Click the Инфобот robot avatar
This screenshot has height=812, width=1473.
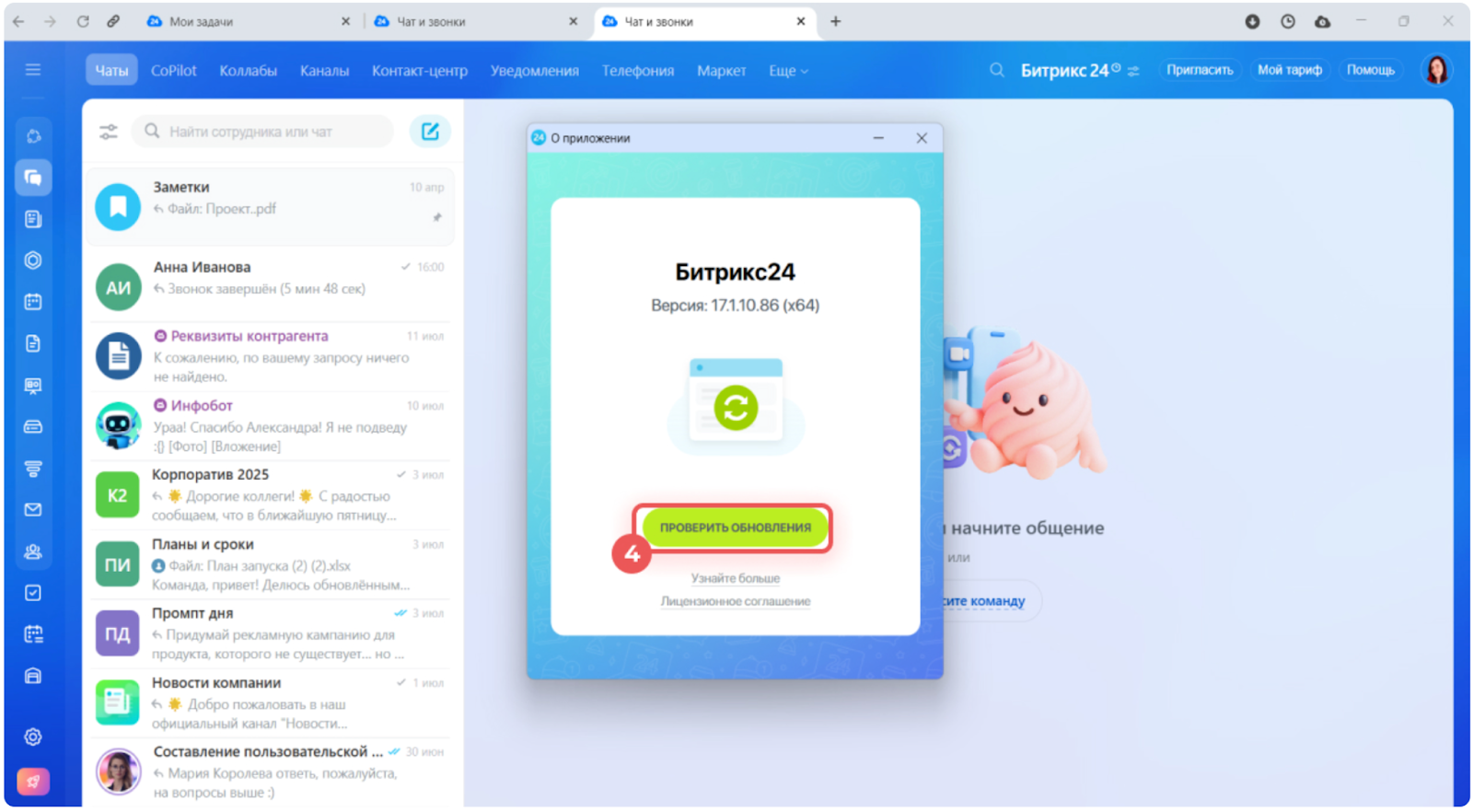(118, 425)
